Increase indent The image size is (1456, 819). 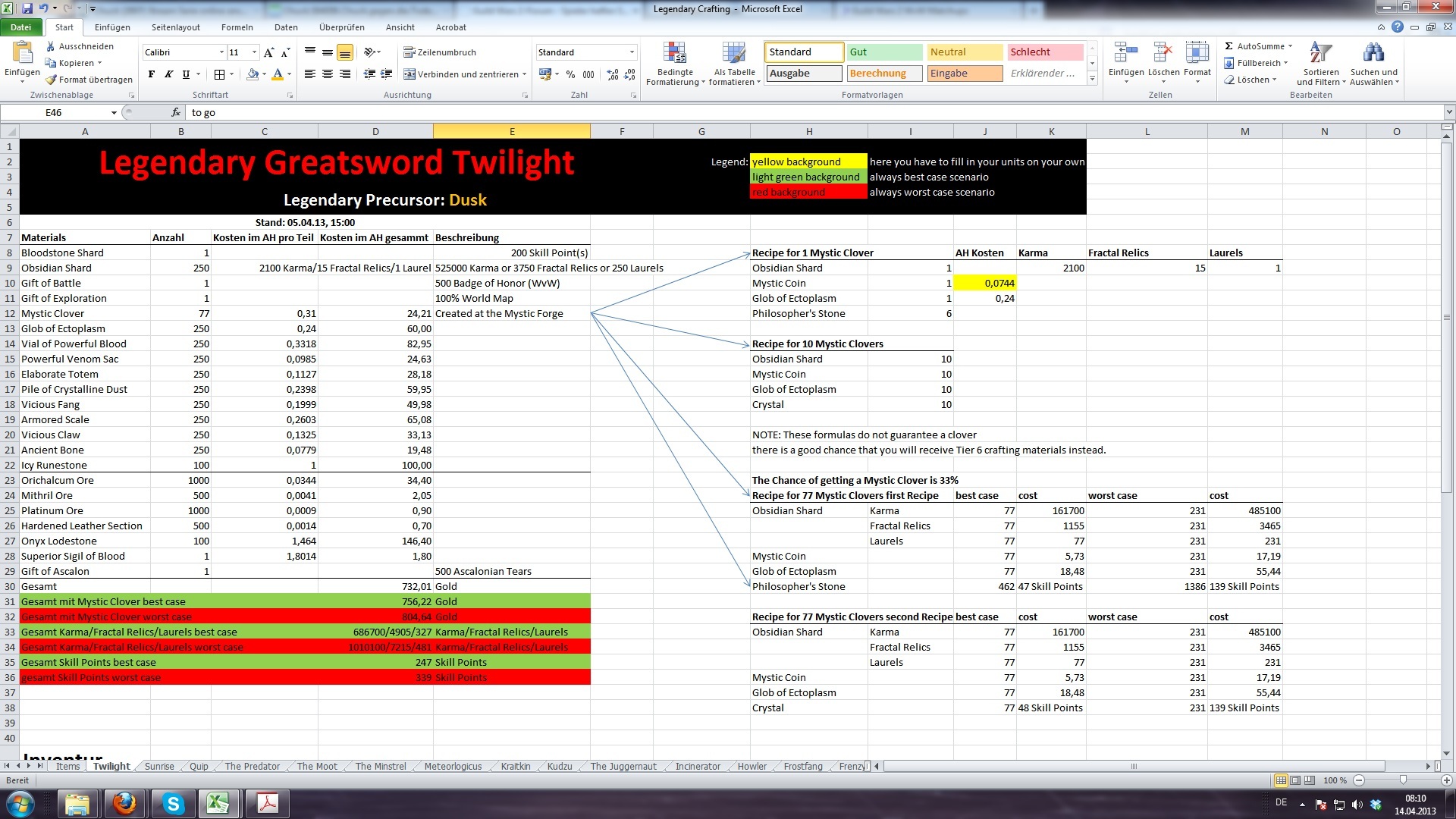tap(387, 74)
